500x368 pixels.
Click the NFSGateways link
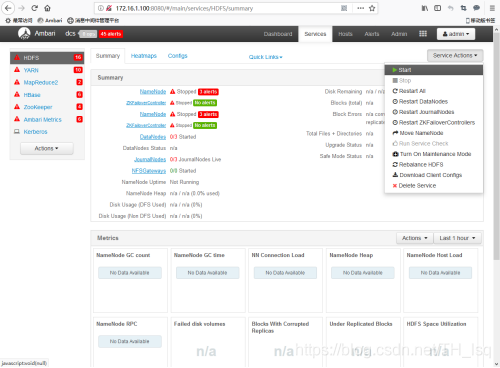(x=149, y=171)
